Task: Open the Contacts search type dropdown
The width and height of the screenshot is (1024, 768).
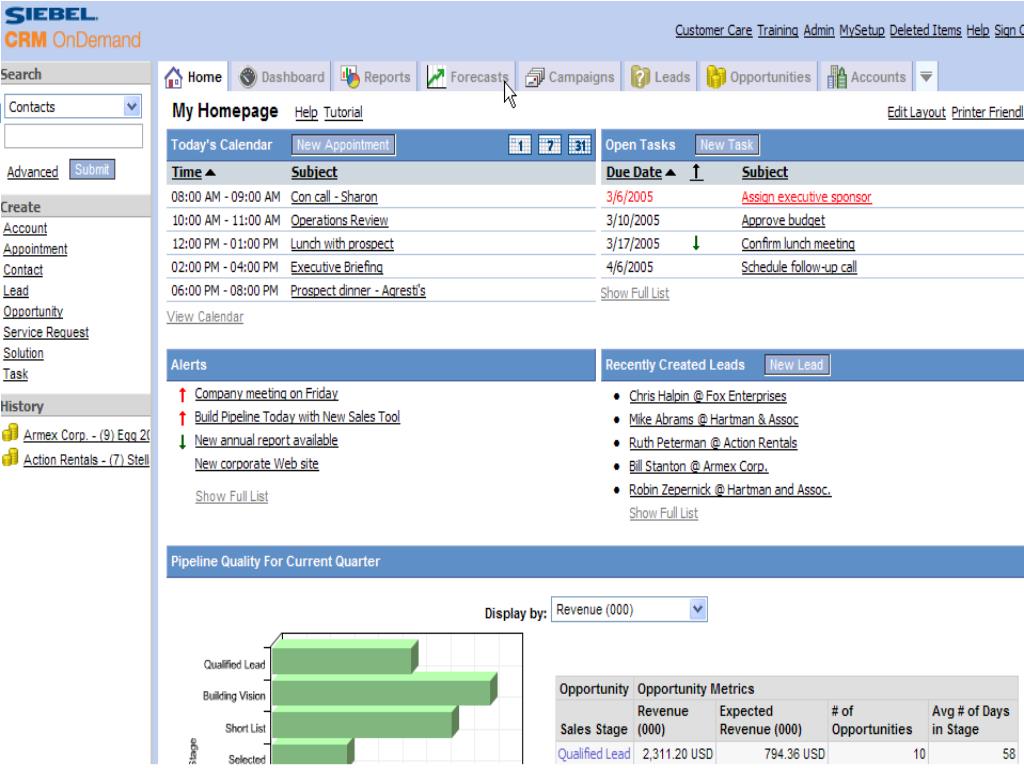Action: click(131, 106)
